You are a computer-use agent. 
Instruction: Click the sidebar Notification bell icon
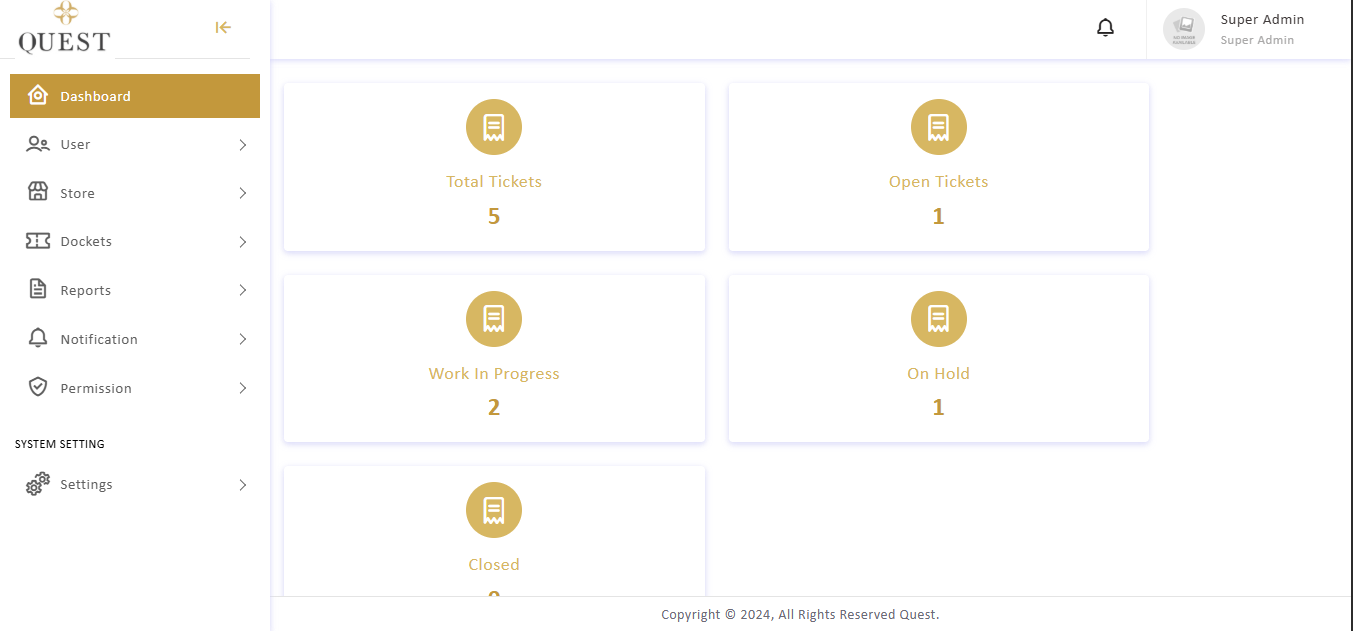[x=38, y=338]
